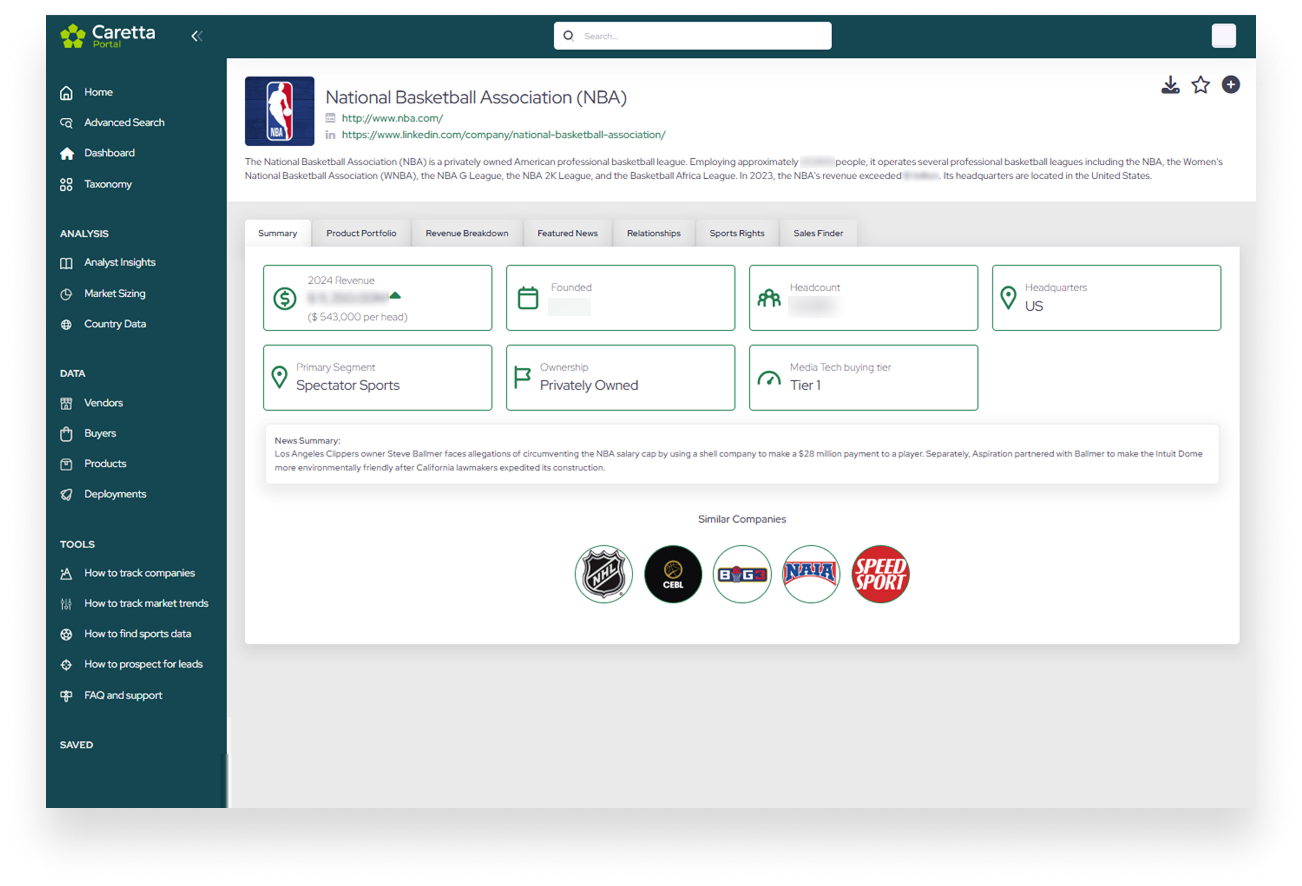Click the 2024 Revenue dollar icon
1302x886 pixels.
[x=285, y=298]
